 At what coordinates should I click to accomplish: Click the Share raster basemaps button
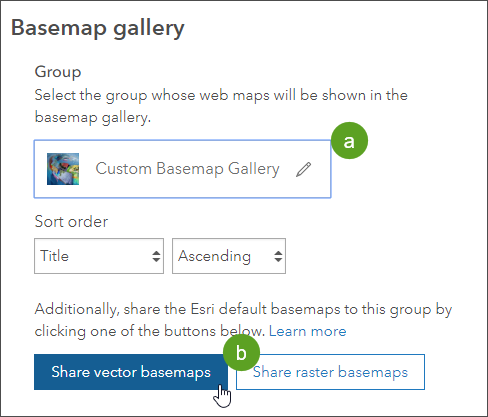point(330,372)
